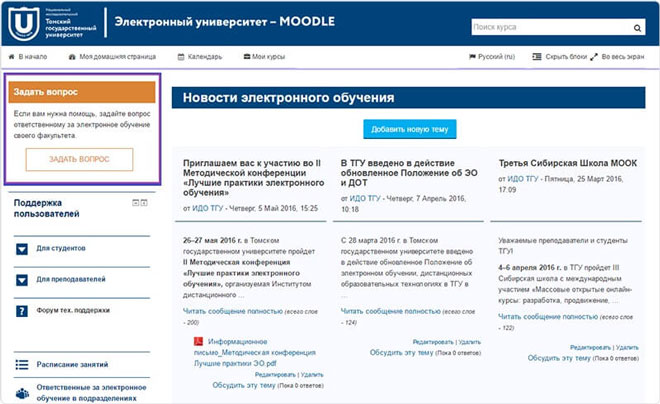Viewport: 660px width, 404px height.
Task: Open the Русский (ru) language menu
Action: (492, 56)
